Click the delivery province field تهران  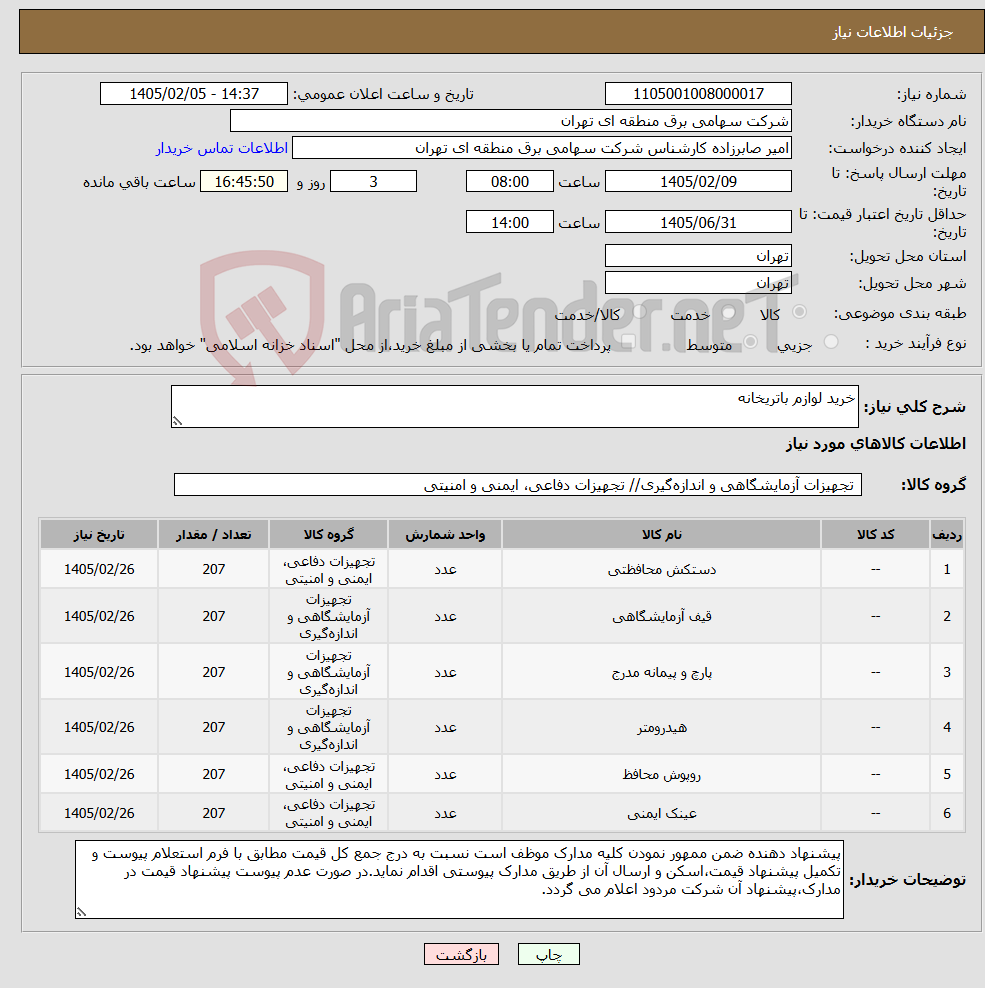pos(698,256)
